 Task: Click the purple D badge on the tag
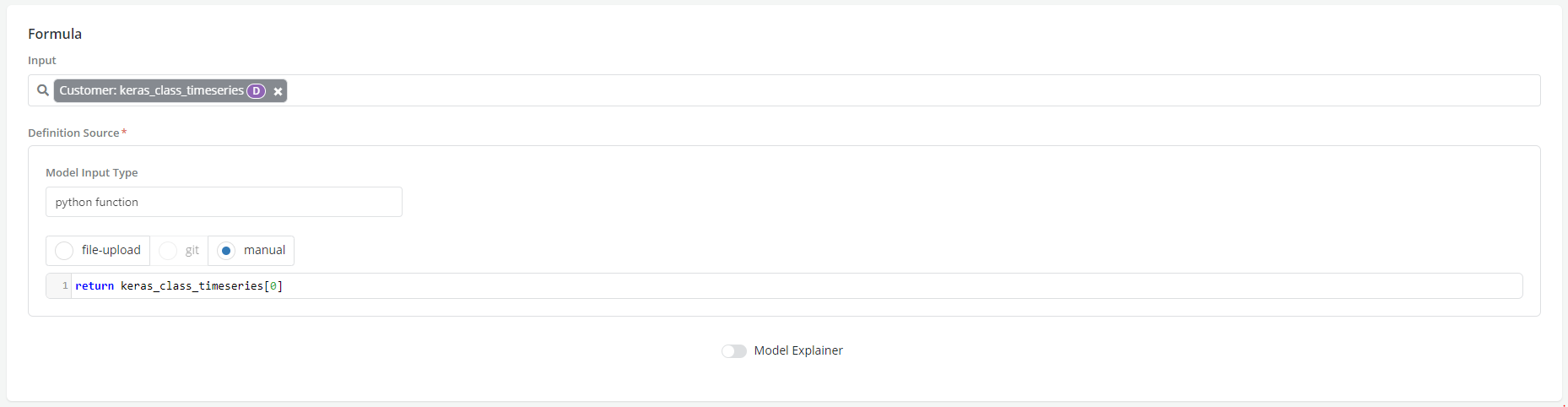(x=256, y=91)
